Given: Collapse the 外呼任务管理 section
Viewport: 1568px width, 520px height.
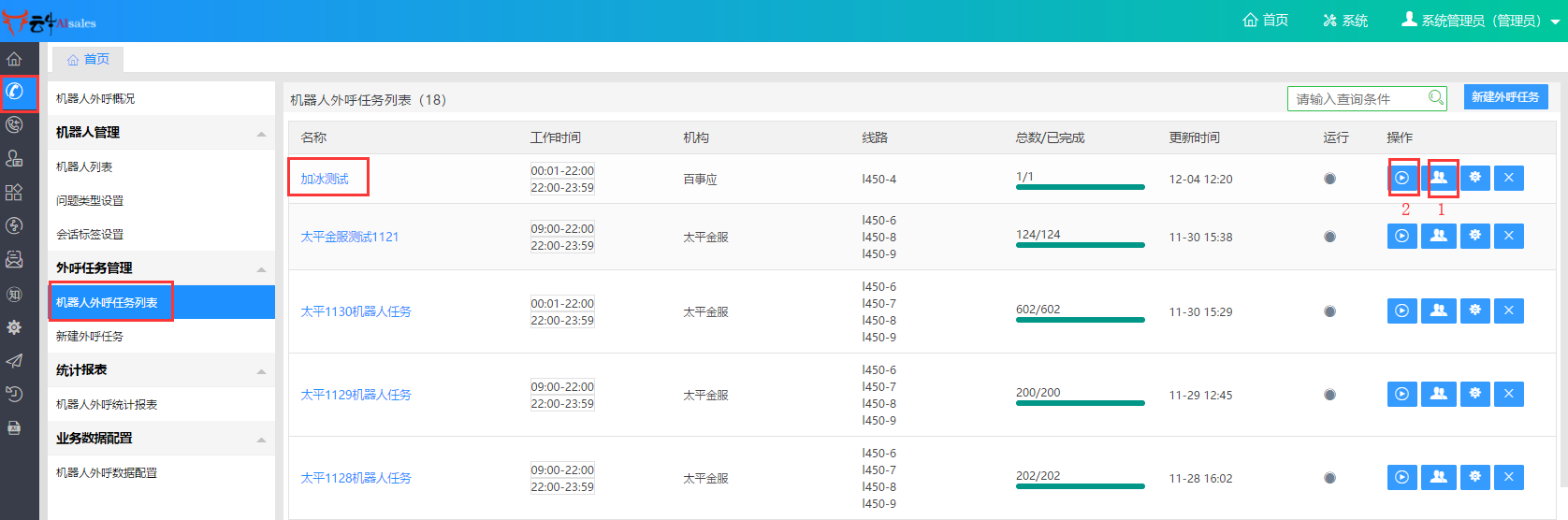Looking at the screenshot, I should (x=261, y=269).
